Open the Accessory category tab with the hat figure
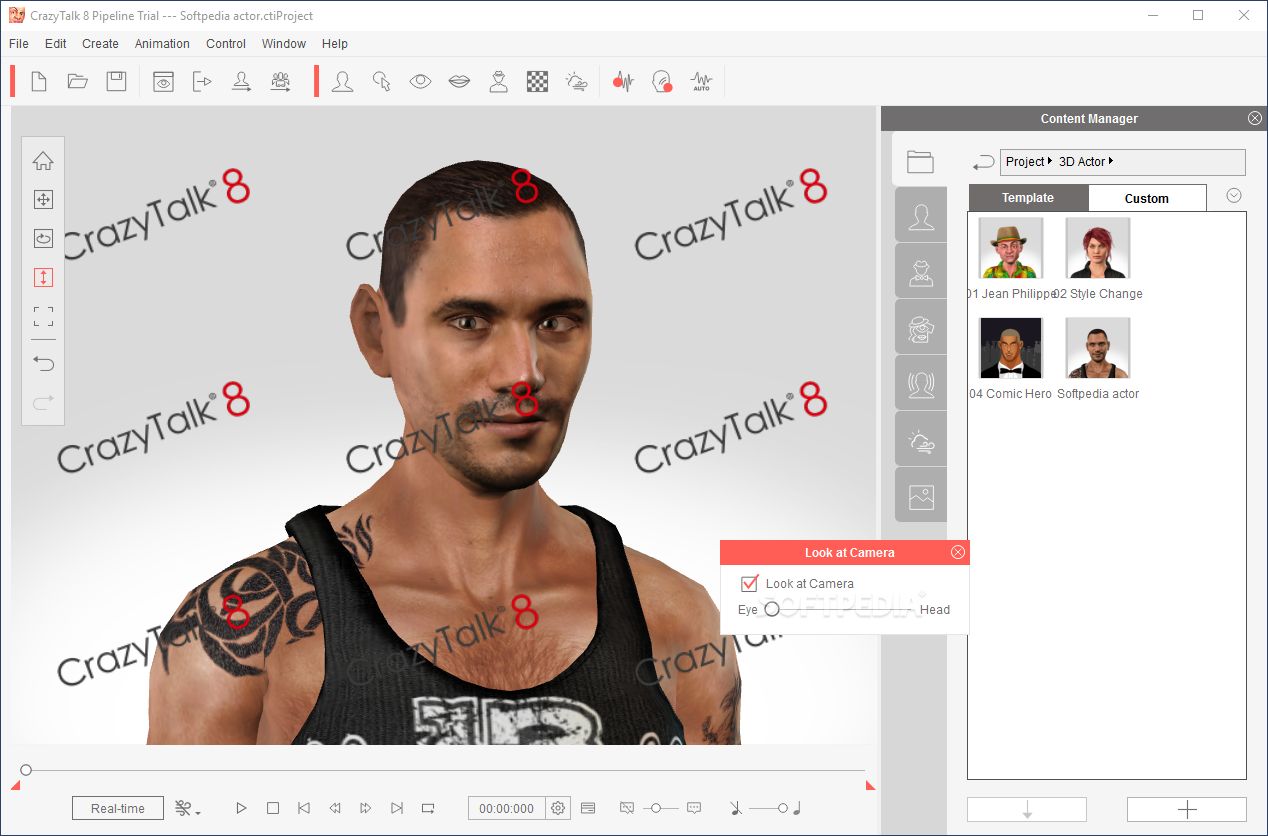 coord(921,272)
